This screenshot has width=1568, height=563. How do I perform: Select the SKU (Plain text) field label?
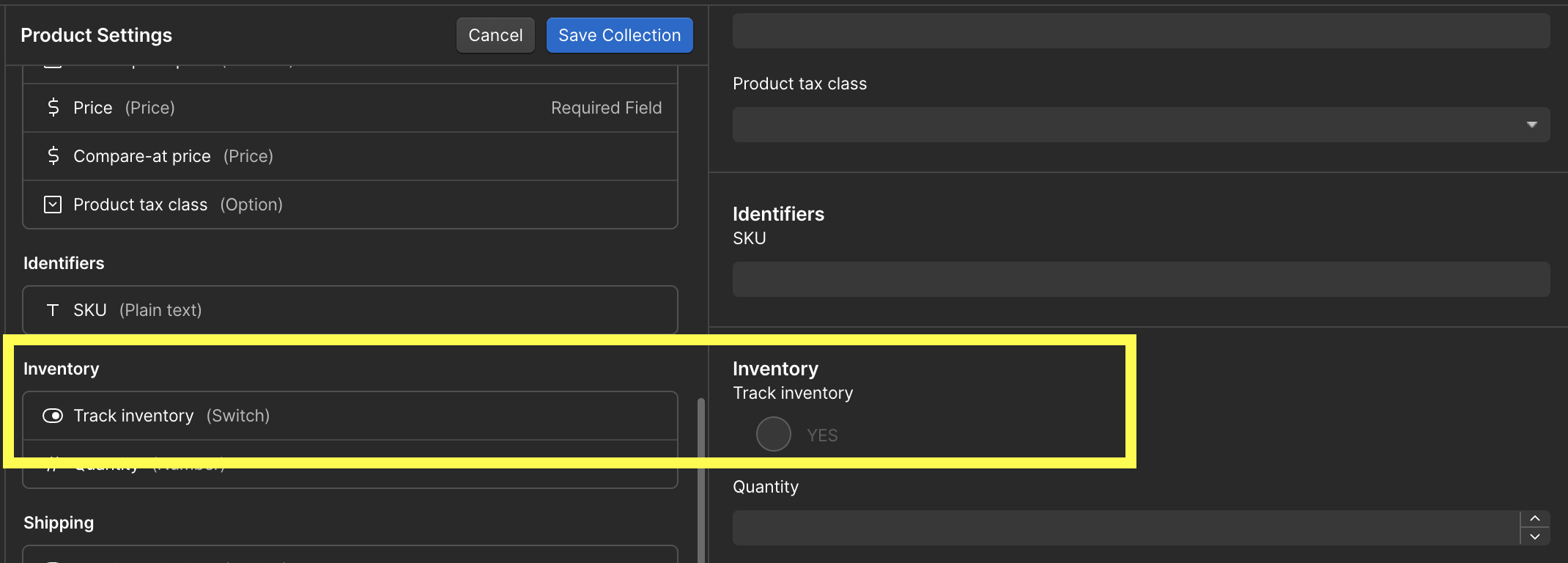(137, 310)
